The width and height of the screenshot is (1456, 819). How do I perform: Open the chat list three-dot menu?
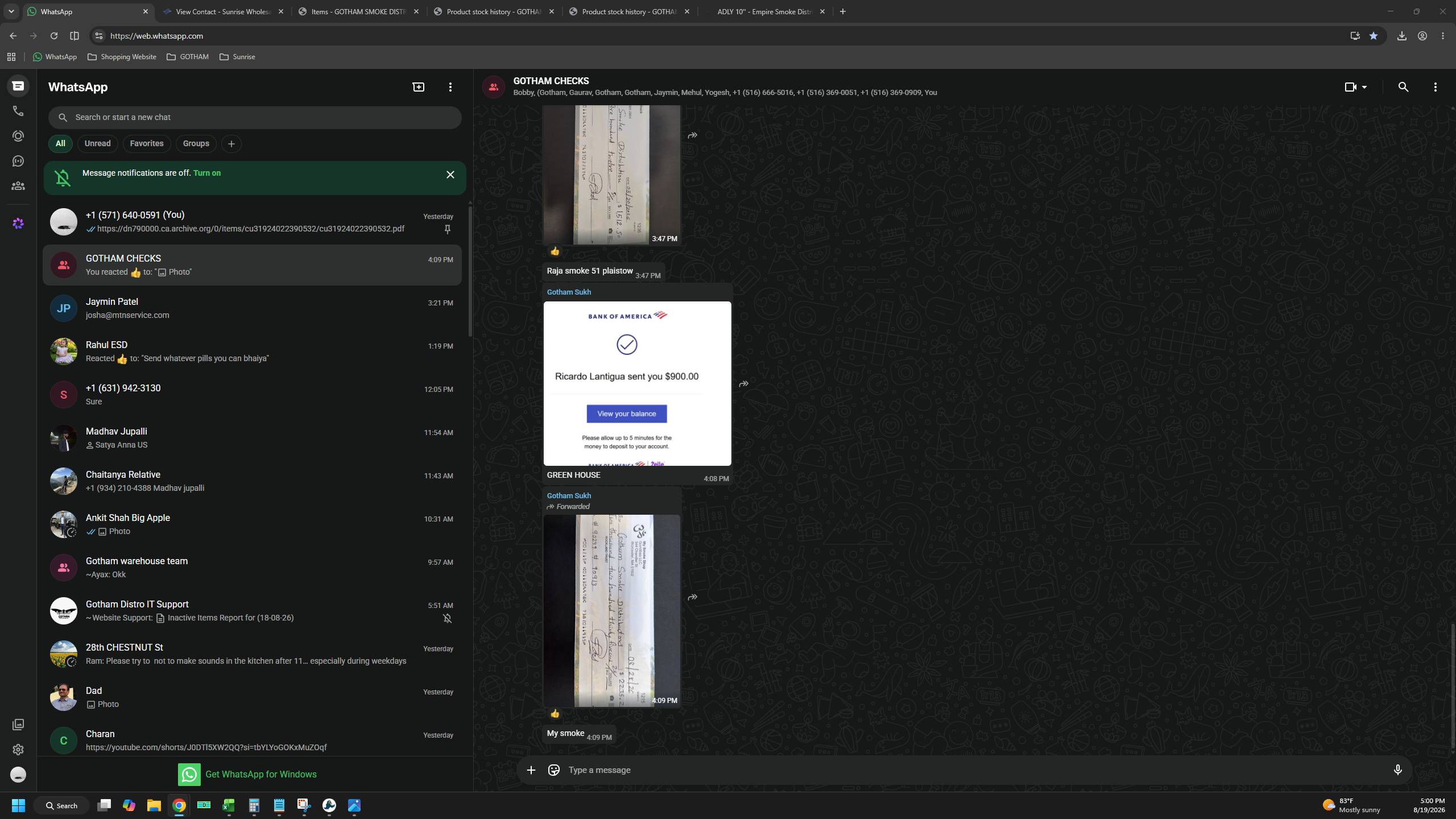[450, 87]
